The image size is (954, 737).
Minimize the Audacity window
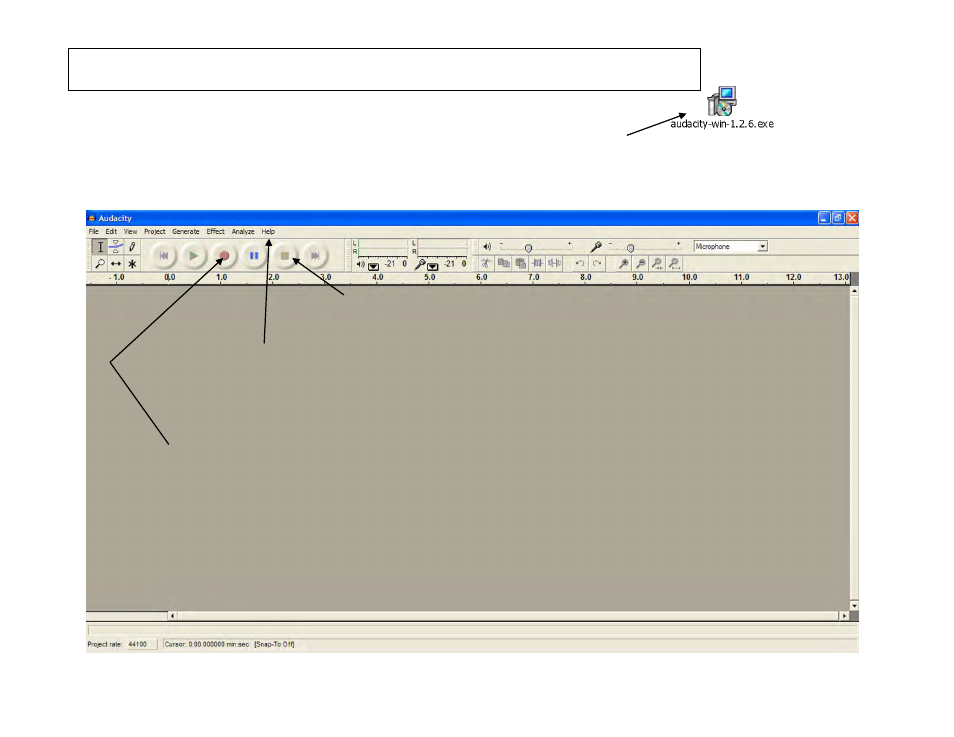[x=824, y=218]
